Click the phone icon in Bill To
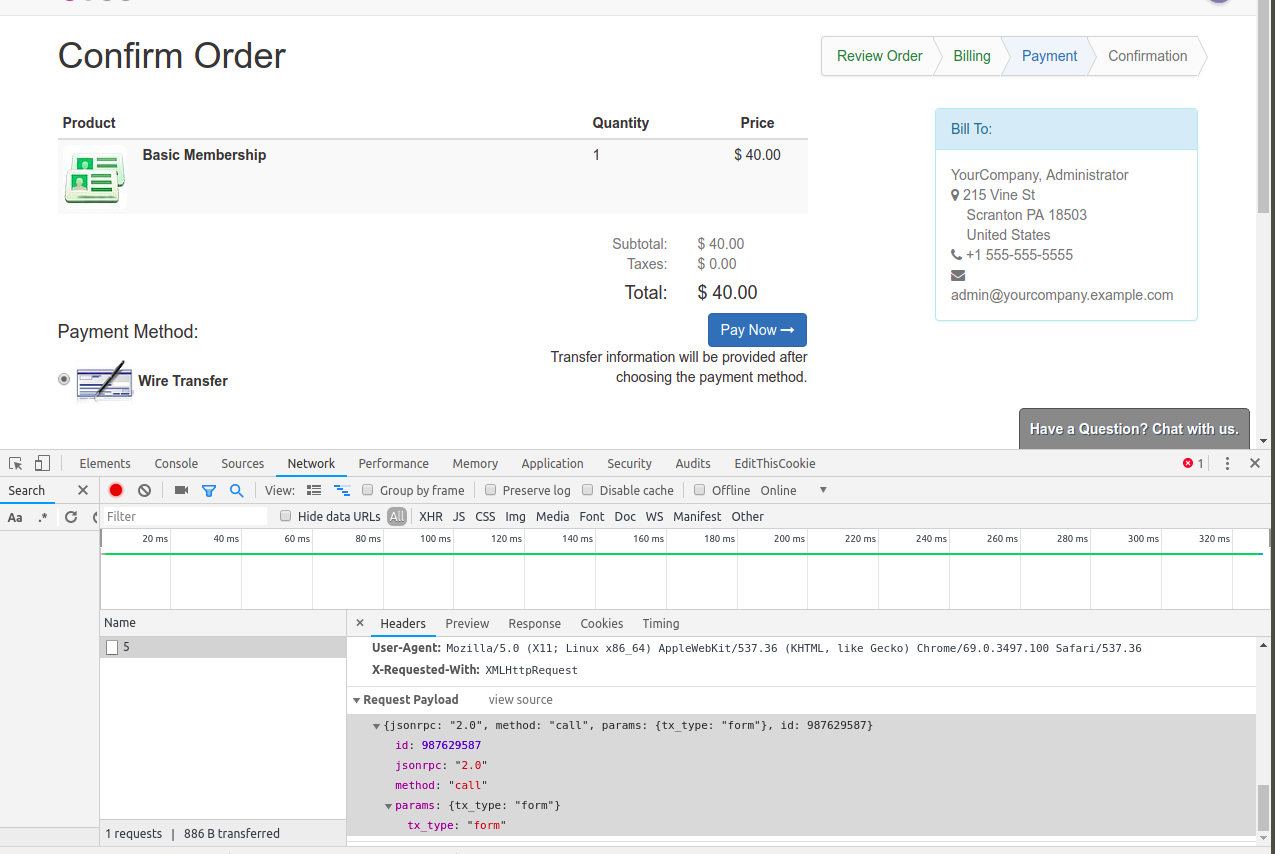The height and width of the screenshot is (854, 1275). coord(956,255)
